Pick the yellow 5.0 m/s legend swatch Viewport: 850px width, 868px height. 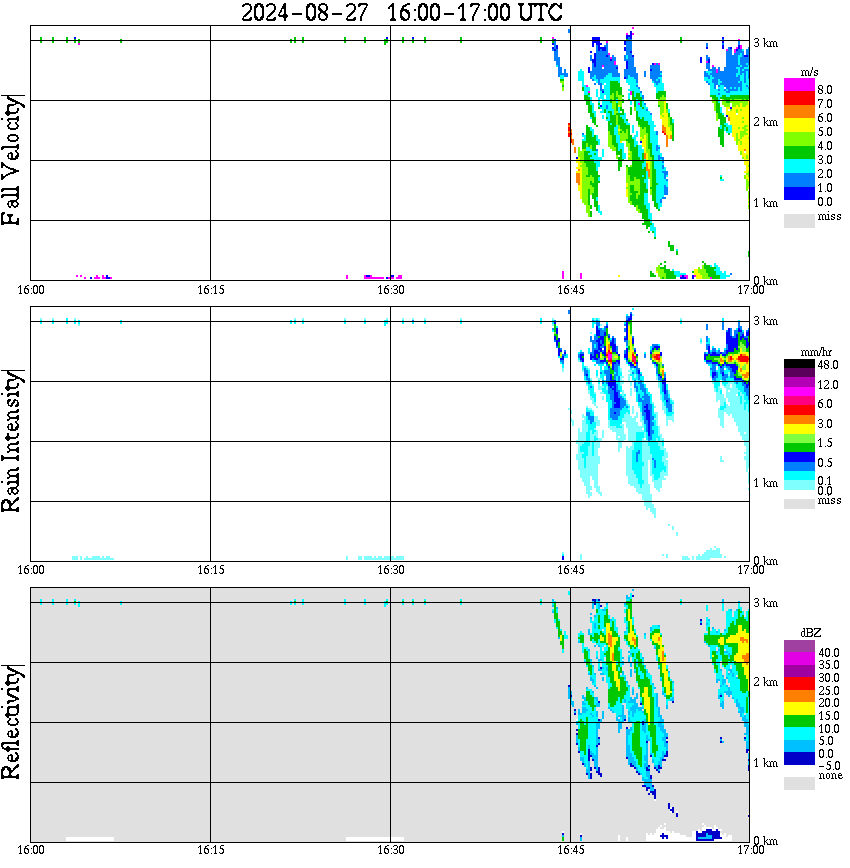(799, 126)
